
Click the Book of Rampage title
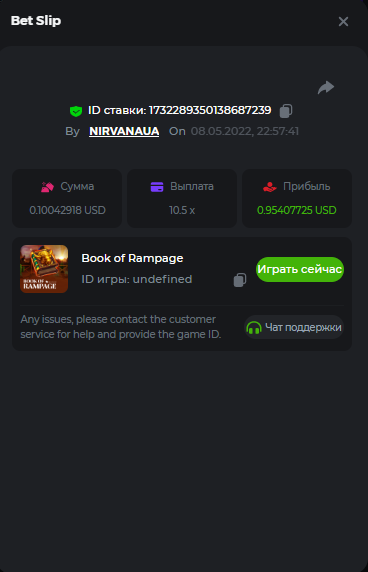coord(132,258)
